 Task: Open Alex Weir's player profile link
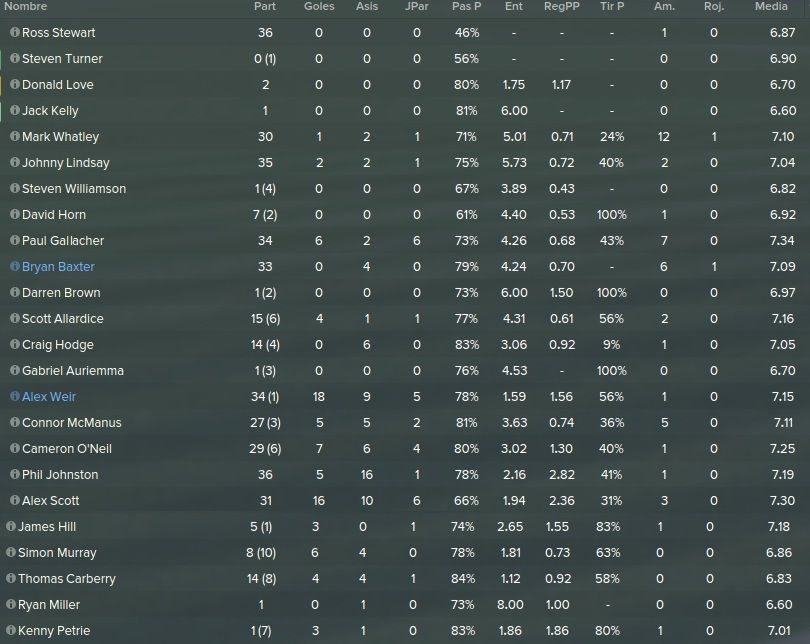(49, 397)
